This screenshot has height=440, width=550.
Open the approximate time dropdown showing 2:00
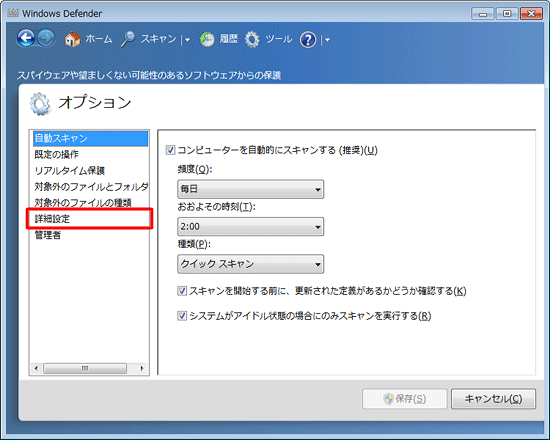coord(250,227)
